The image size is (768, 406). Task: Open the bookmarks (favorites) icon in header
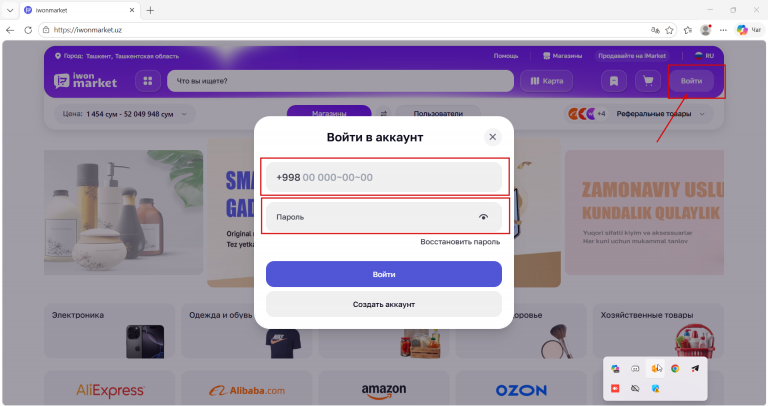(x=614, y=81)
